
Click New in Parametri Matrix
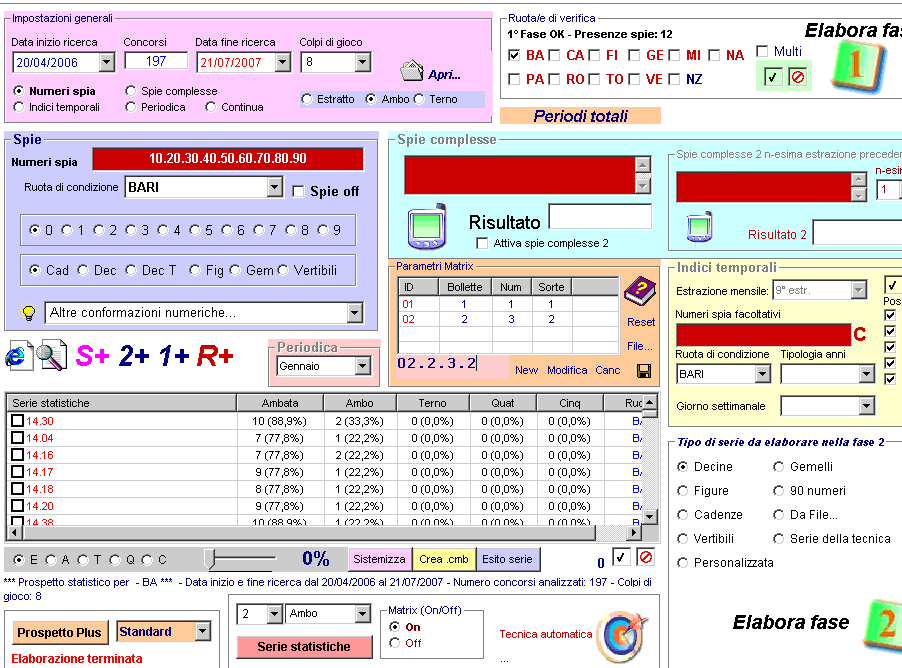(526, 371)
